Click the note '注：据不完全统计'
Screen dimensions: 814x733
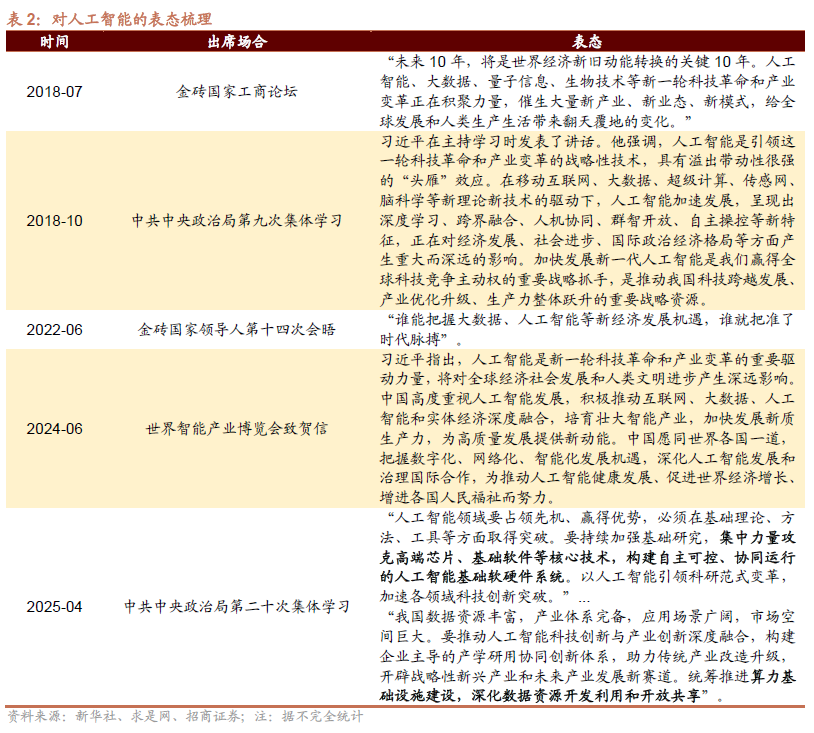(309, 717)
